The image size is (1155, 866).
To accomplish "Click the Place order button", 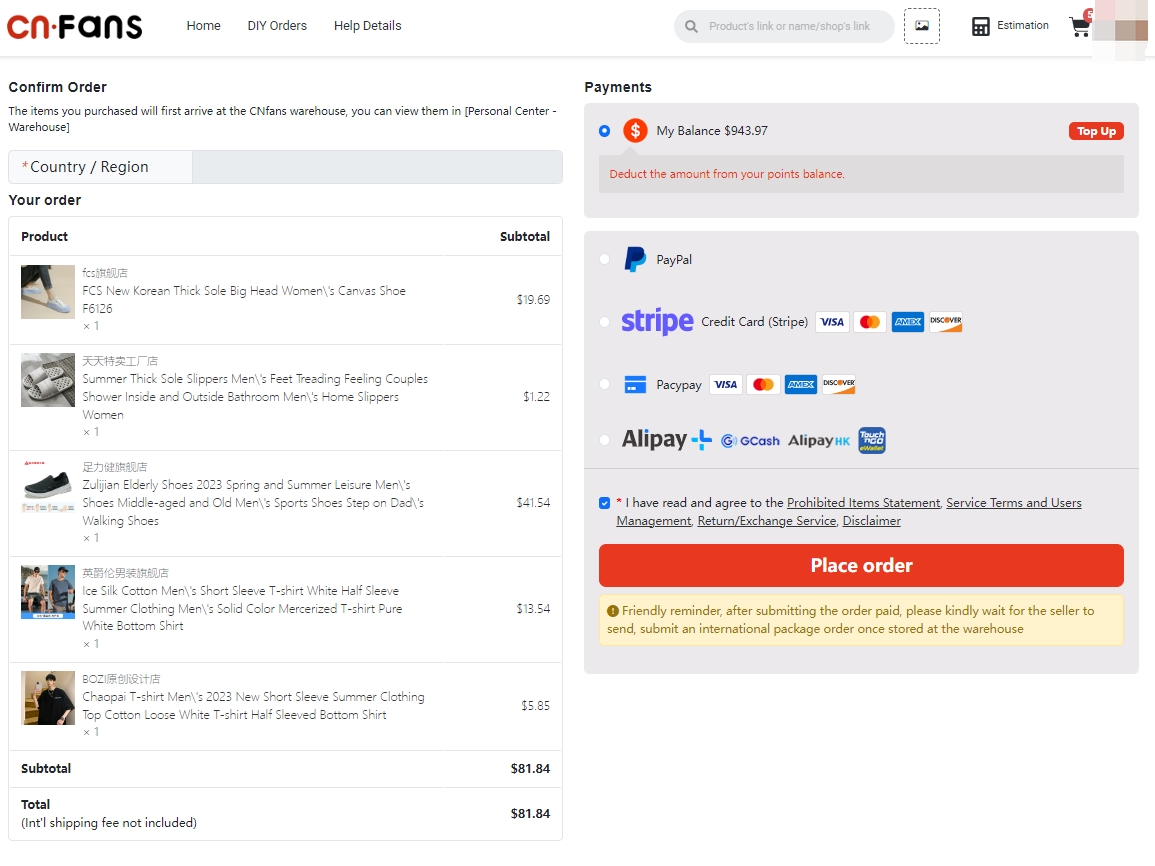I will (861, 566).
